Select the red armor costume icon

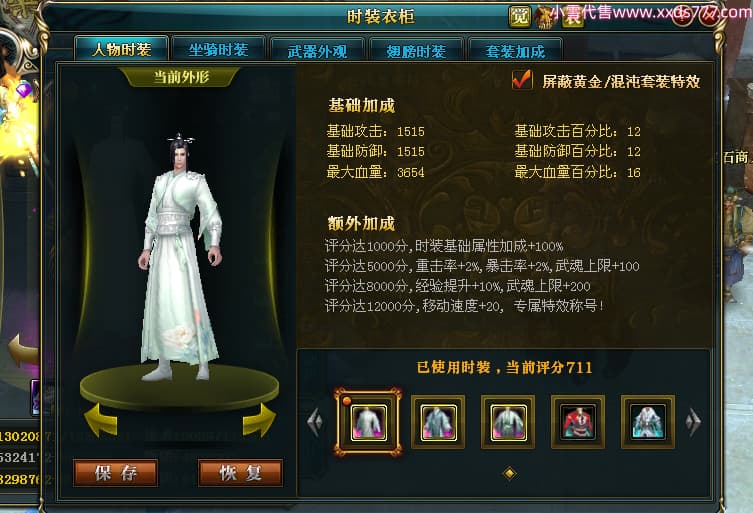pyautogui.click(x=578, y=422)
